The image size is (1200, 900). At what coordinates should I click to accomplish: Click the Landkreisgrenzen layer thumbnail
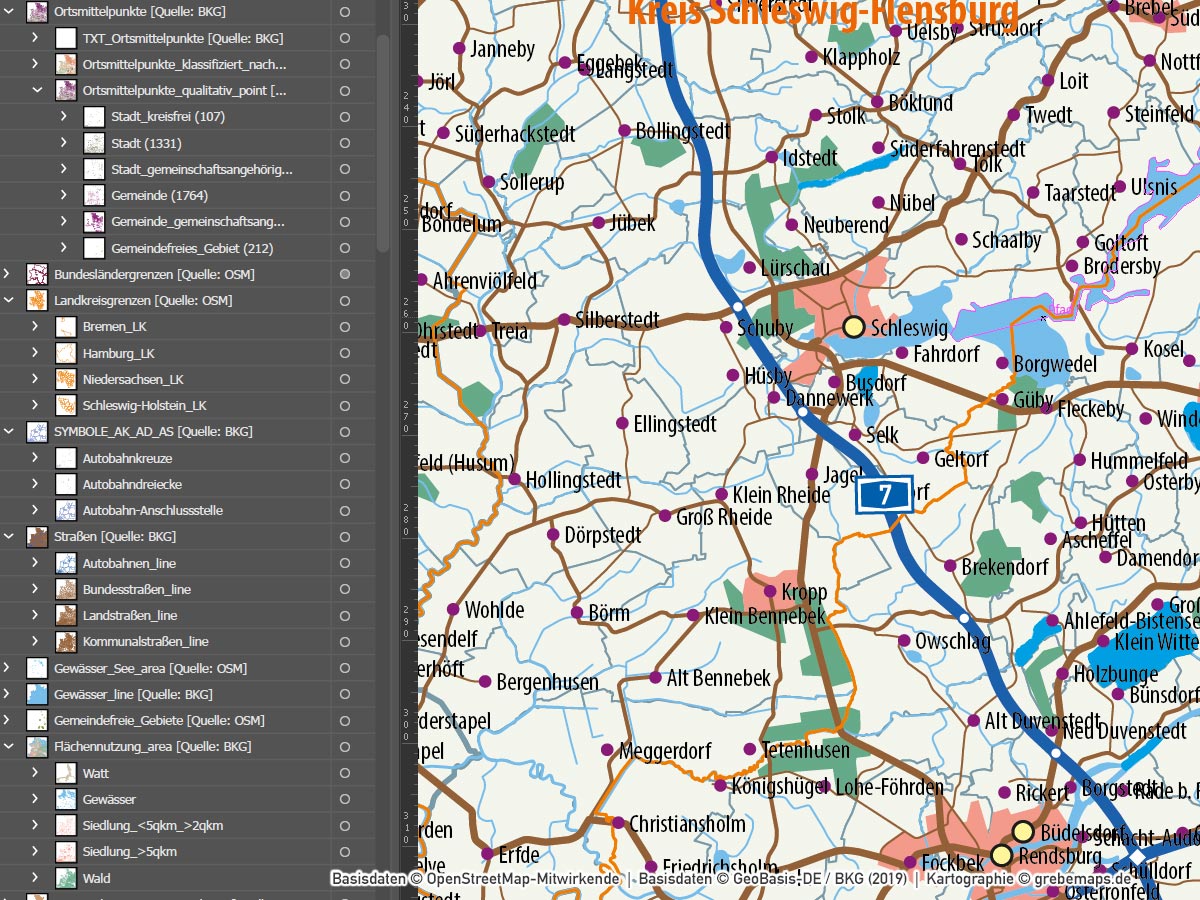tap(37, 300)
